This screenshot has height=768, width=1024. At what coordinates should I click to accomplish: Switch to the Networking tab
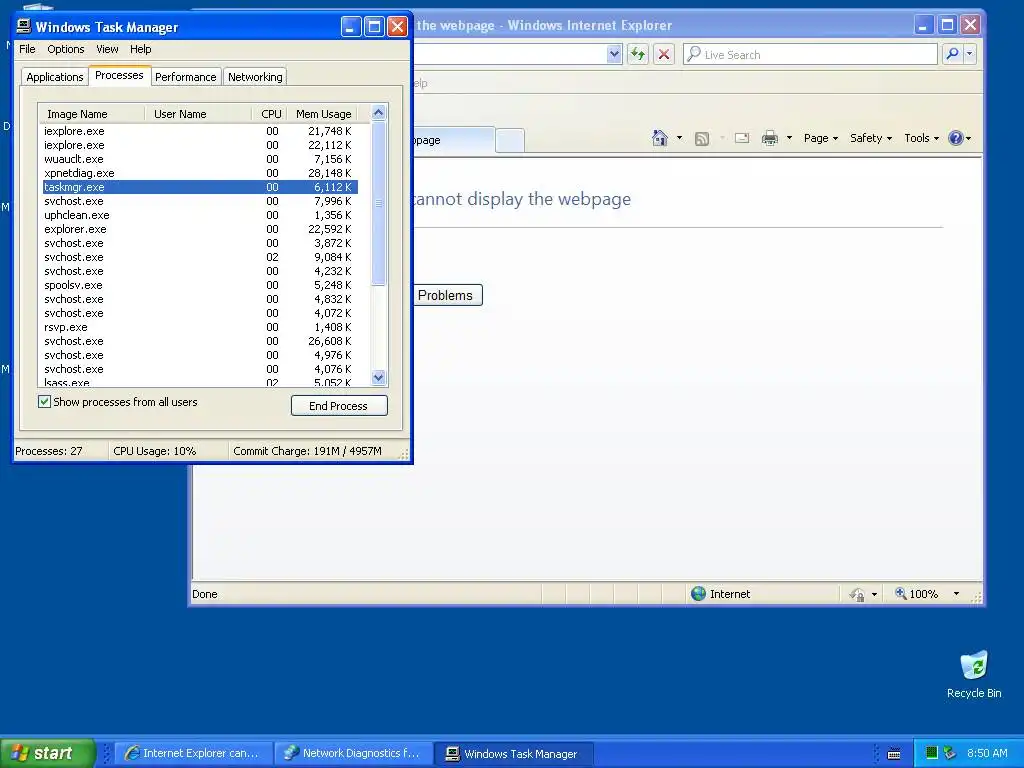(255, 76)
